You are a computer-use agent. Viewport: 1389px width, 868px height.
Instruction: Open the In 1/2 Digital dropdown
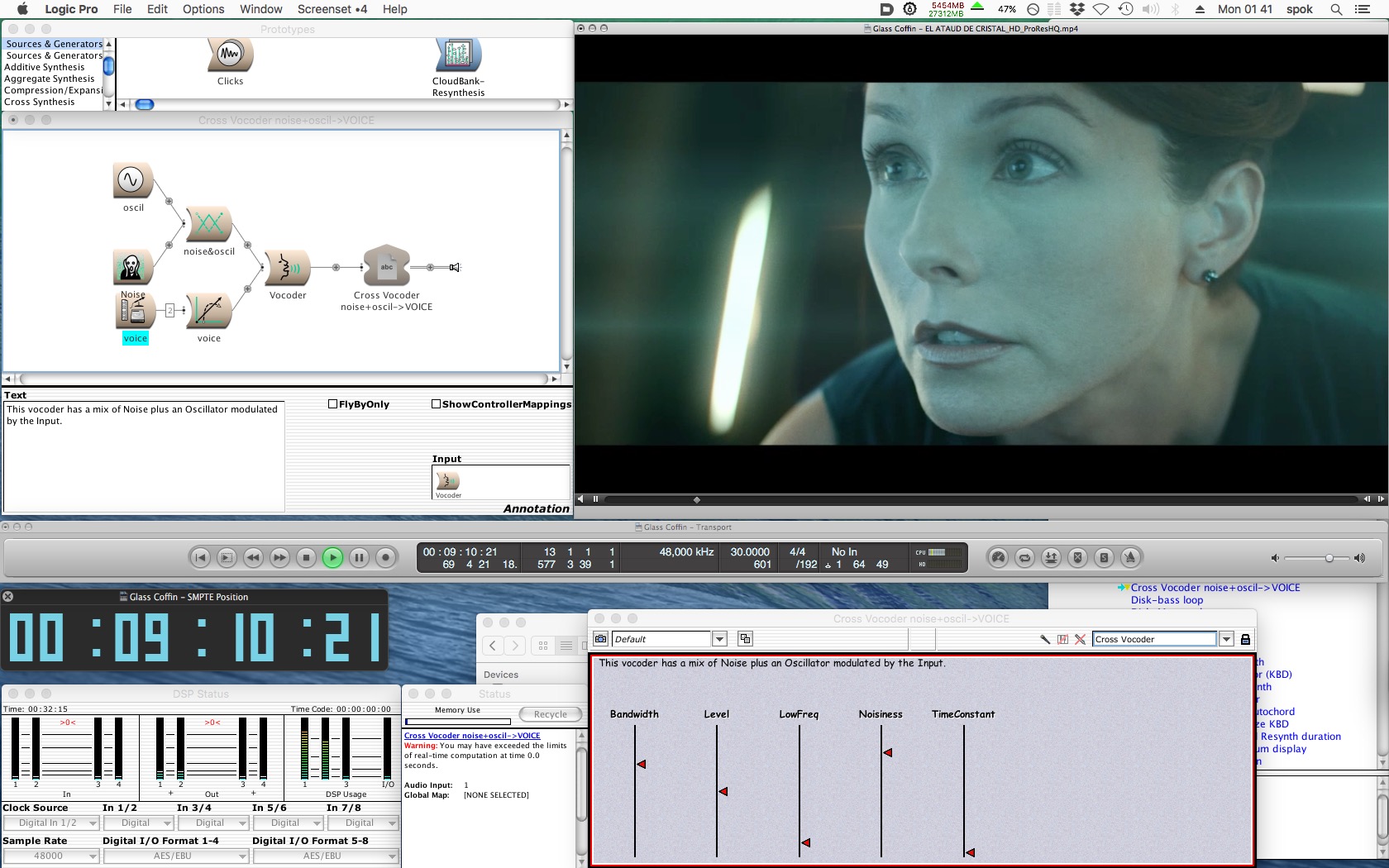139,823
